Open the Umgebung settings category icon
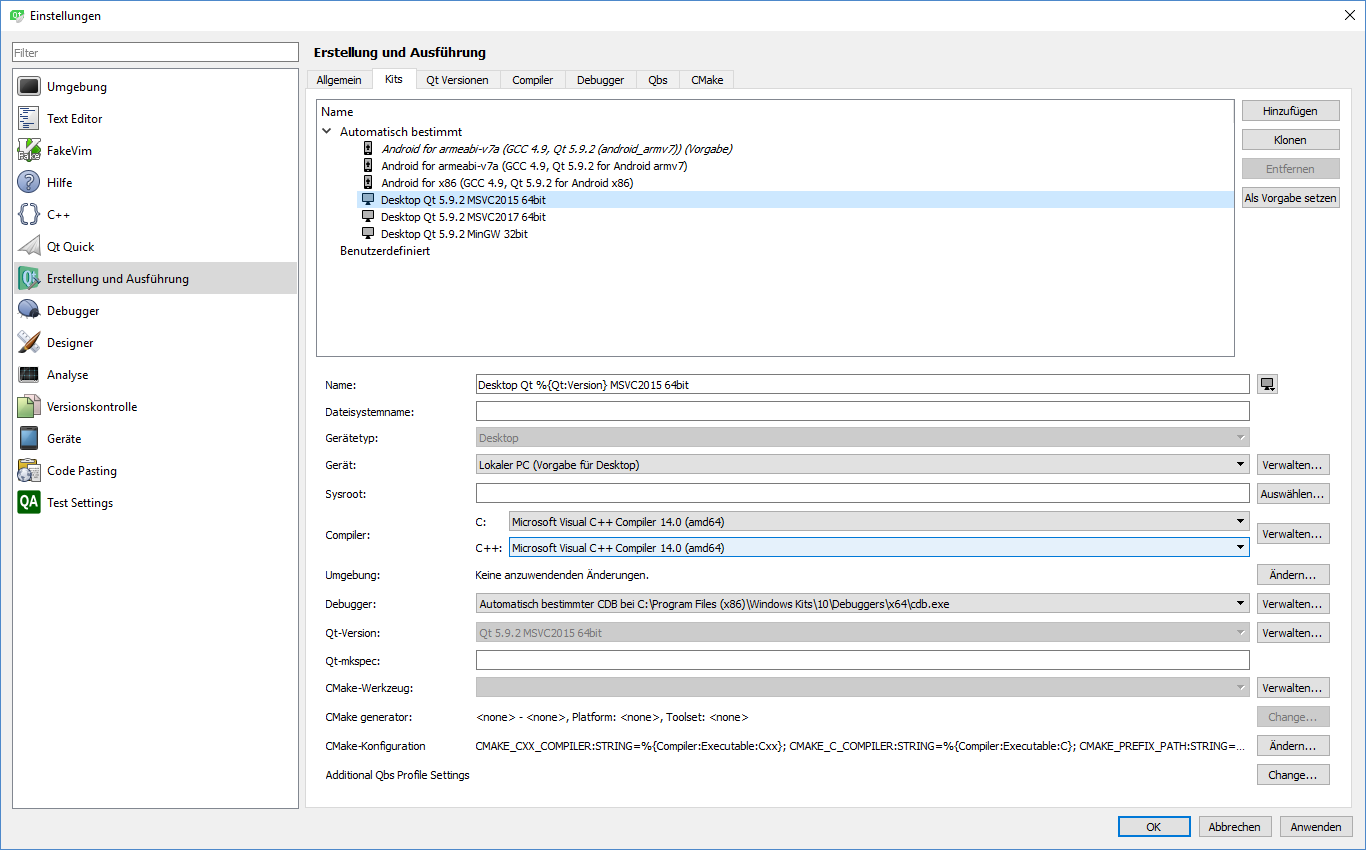 coord(29,87)
